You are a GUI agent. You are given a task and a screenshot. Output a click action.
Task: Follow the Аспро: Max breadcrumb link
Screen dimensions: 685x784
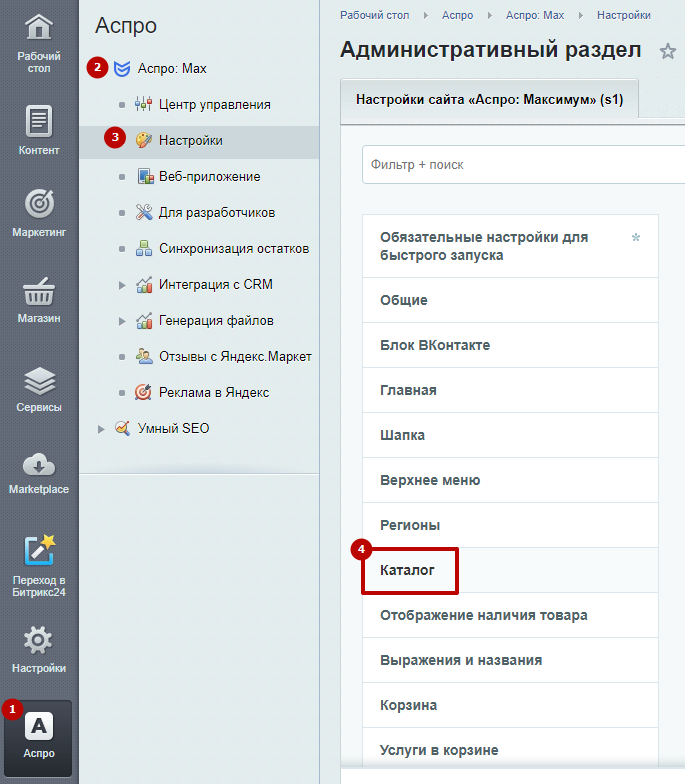pyautogui.click(x=535, y=16)
